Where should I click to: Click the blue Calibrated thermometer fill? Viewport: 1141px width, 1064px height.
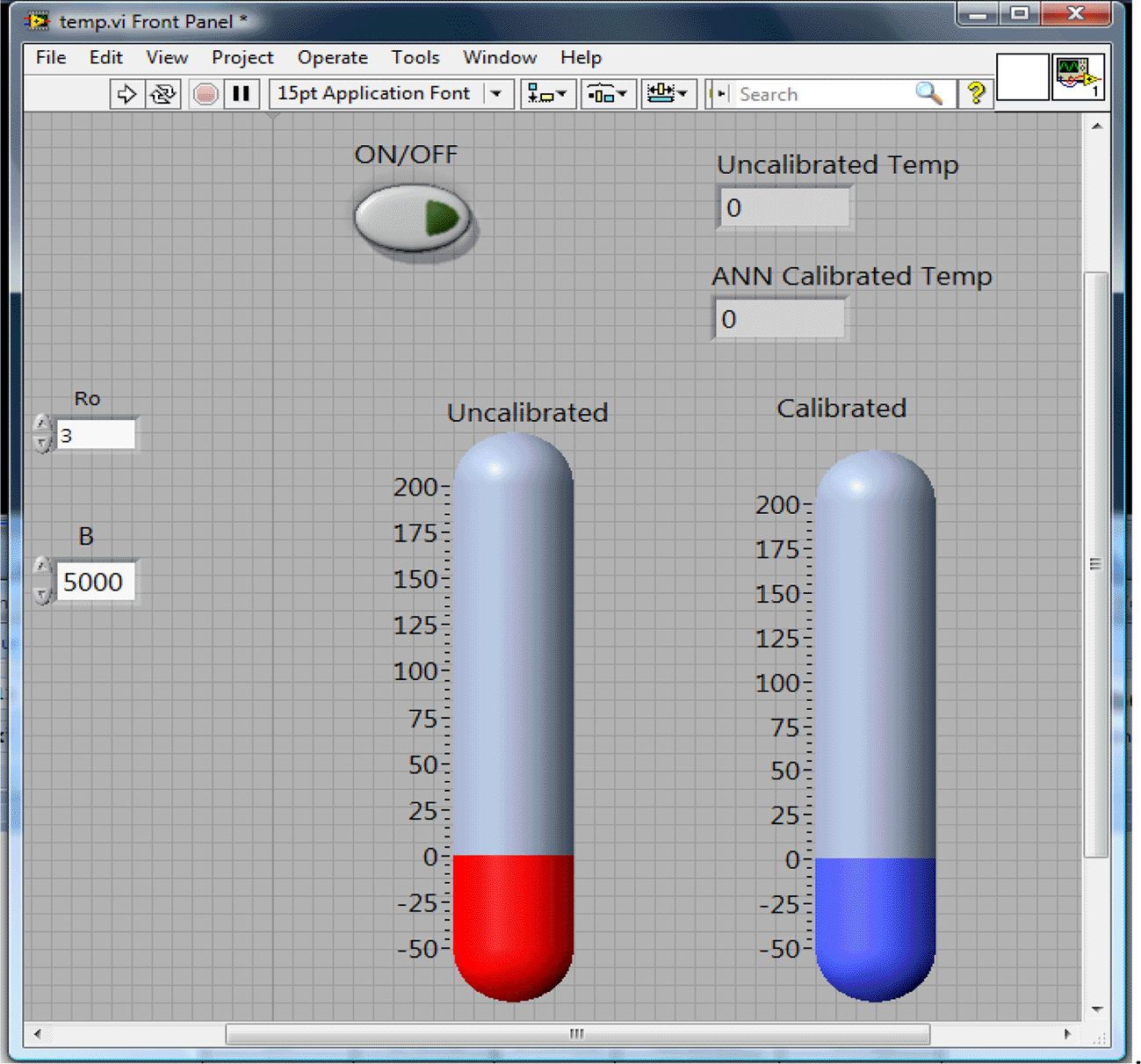pyautogui.click(x=875, y=928)
